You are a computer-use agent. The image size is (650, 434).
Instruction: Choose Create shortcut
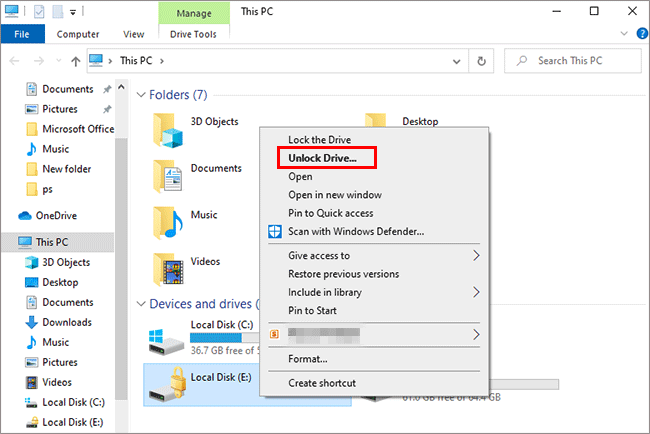(x=322, y=383)
